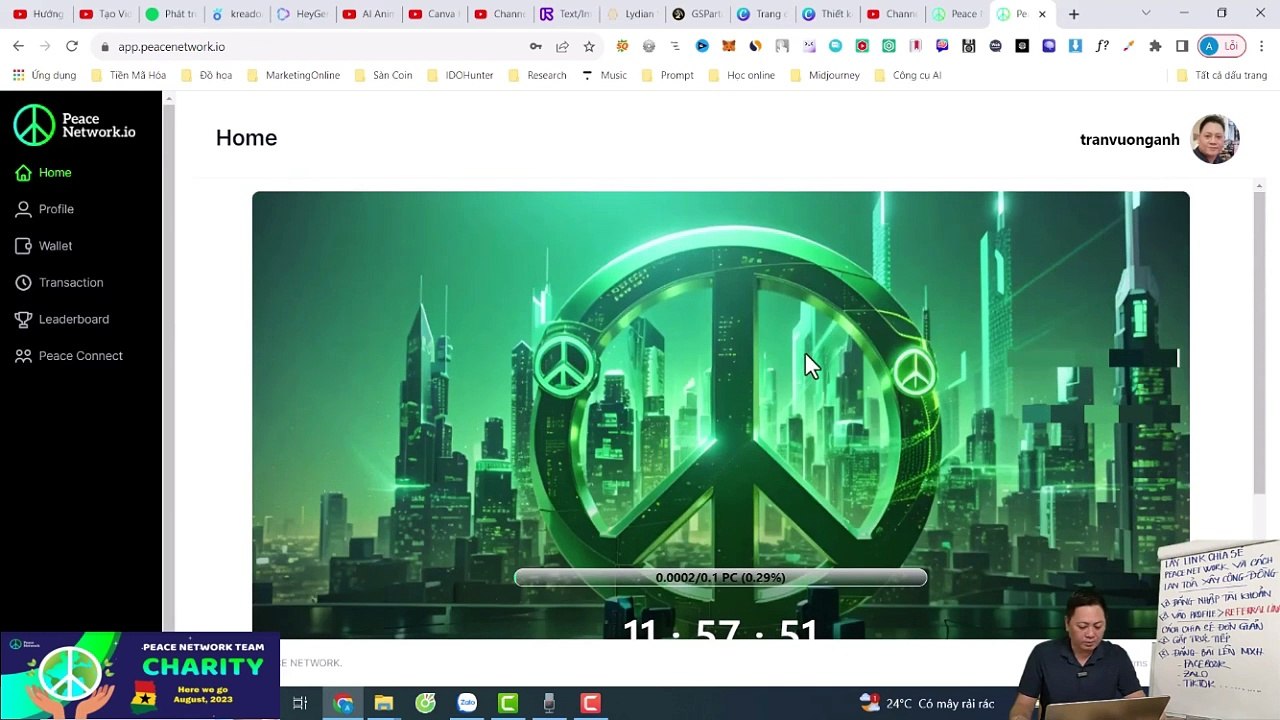The image size is (1280, 720).
Task: Open File Explorer from the taskbar
Action: tap(384, 703)
